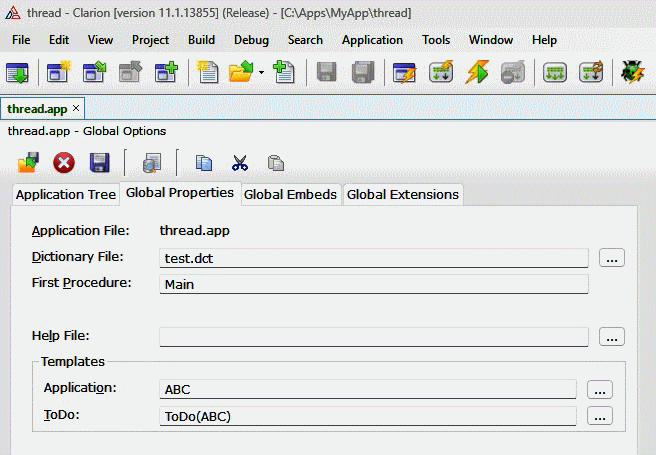The image size is (656, 455).
Task: Click the red cancel X icon
Action: pos(64,162)
